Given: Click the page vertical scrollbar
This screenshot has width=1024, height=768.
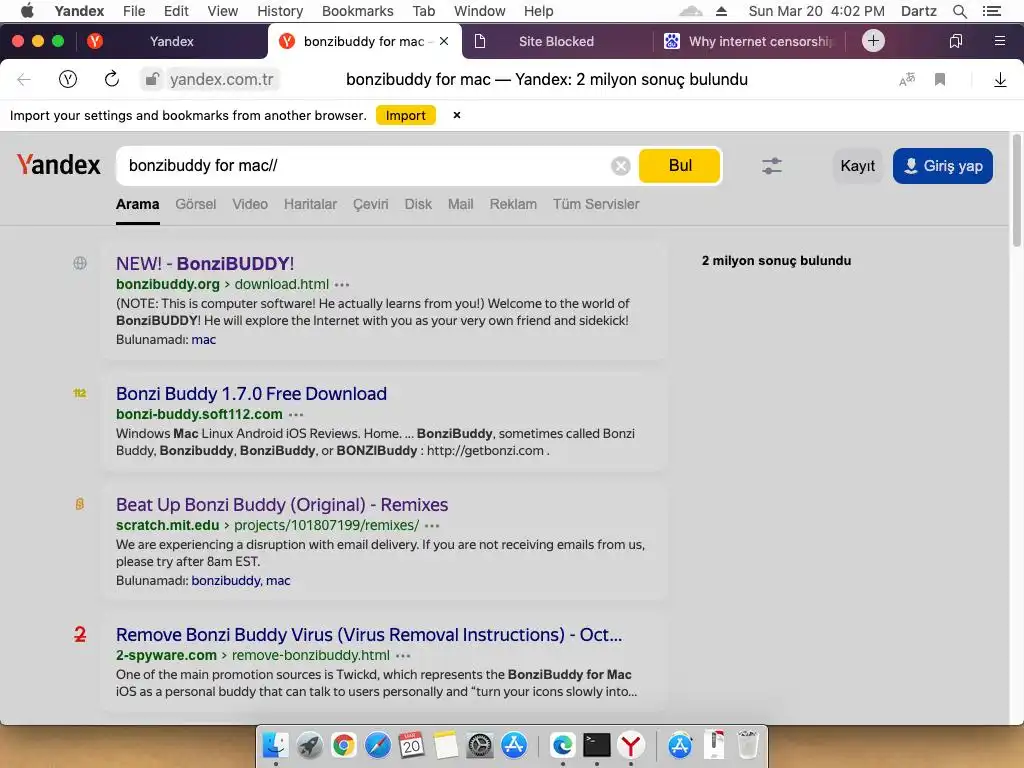Looking at the screenshot, I should pos(1016,190).
